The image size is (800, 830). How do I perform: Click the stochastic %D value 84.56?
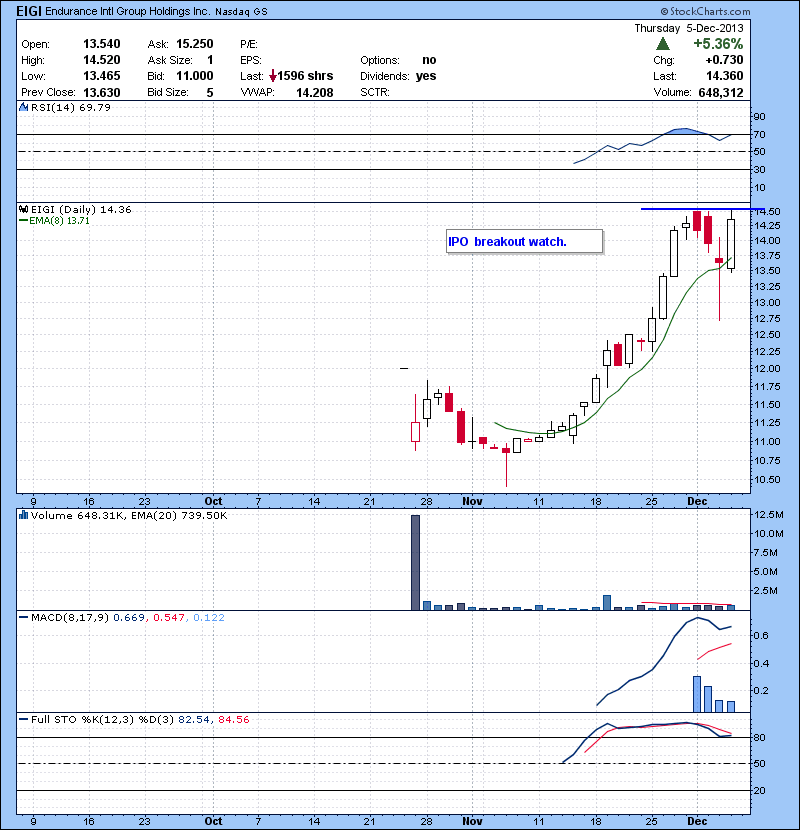pos(233,720)
